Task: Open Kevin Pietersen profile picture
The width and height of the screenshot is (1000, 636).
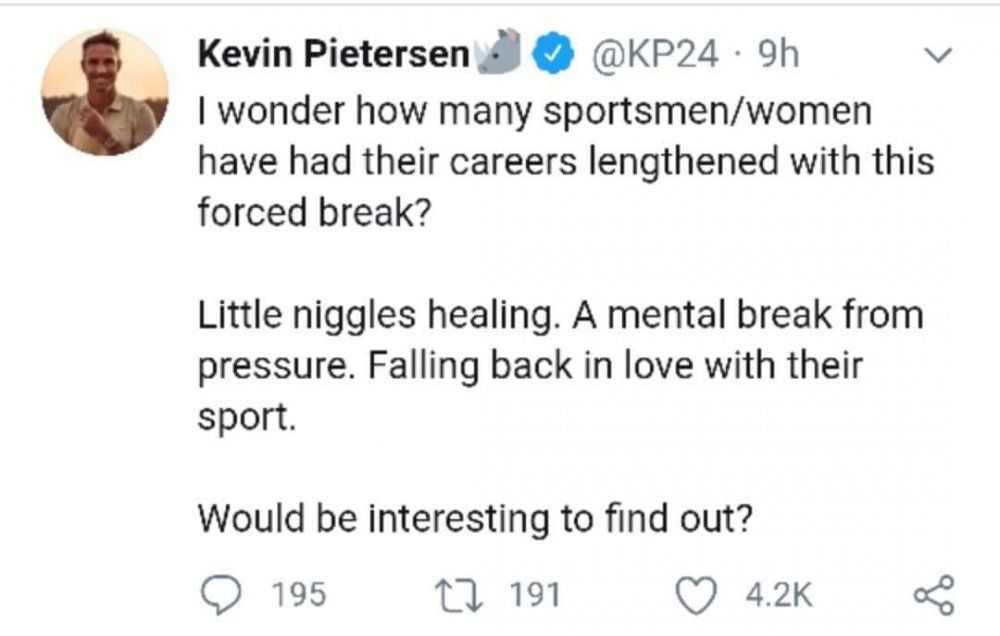Action: [x=105, y=92]
